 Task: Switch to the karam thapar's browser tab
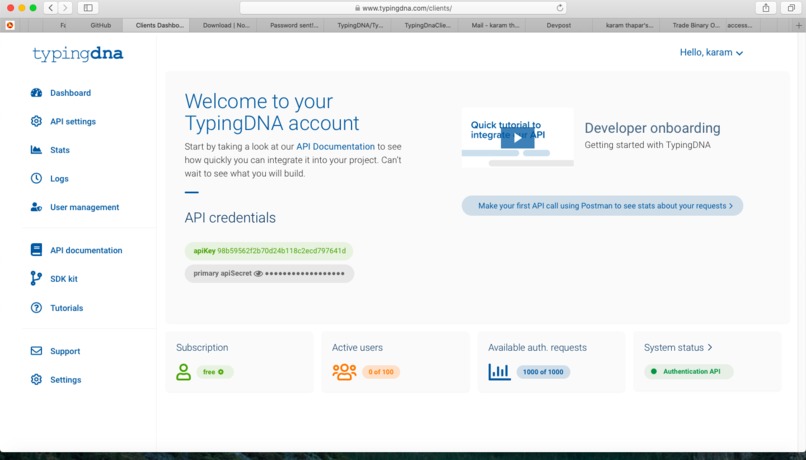coord(630,25)
